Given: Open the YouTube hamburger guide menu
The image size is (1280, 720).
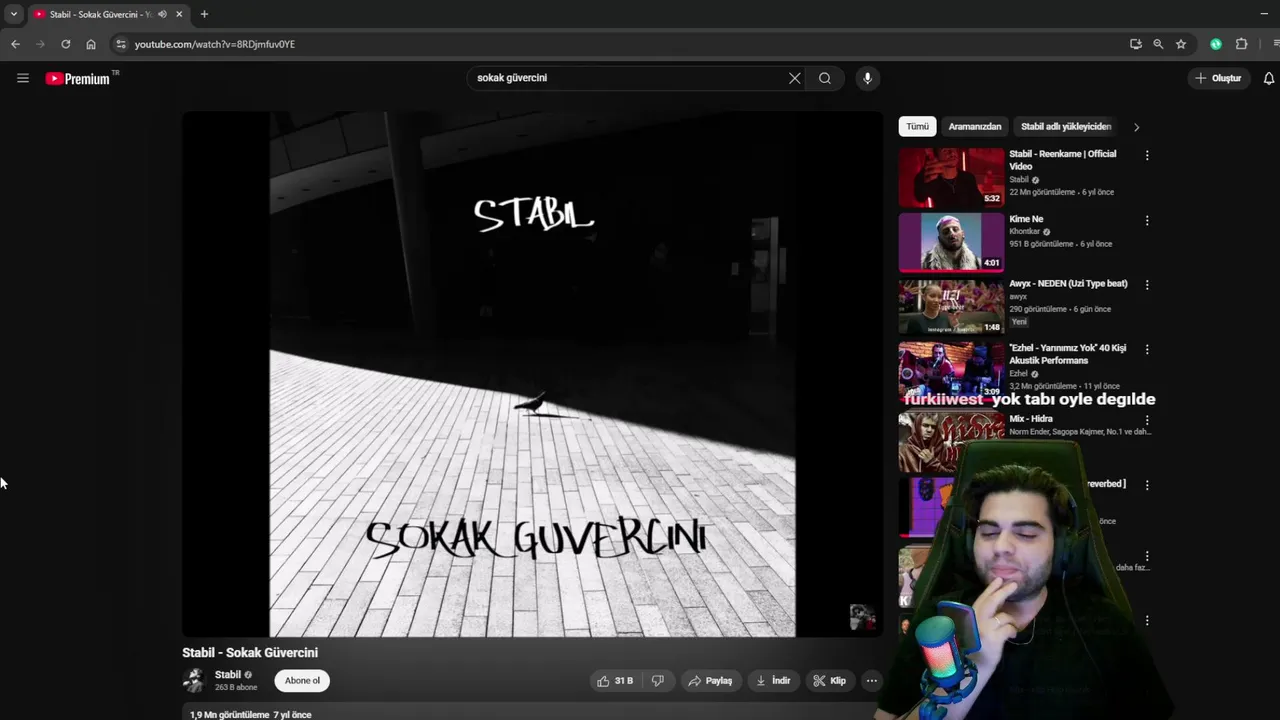Looking at the screenshot, I should click(23, 78).
